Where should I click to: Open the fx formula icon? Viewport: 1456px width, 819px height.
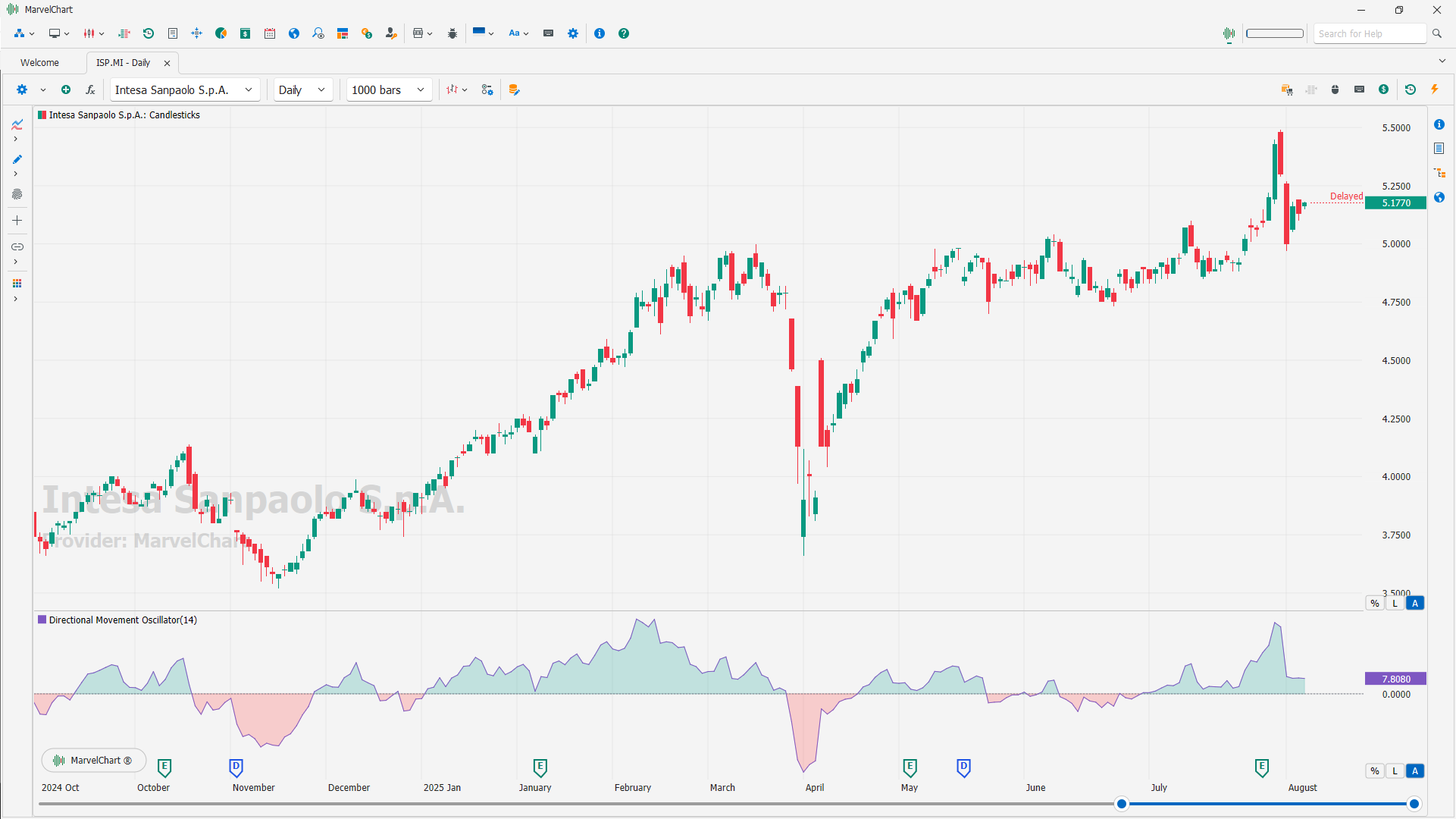(x=90, y=89)
